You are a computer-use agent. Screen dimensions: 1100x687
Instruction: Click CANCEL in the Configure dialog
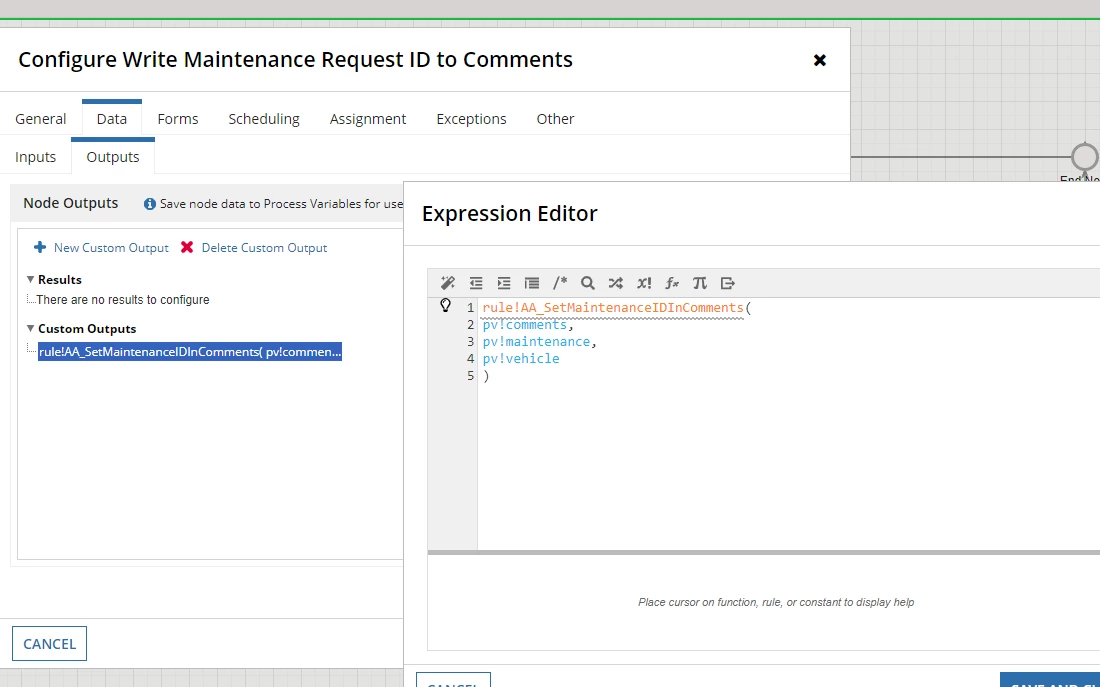(x=49, y=643)
